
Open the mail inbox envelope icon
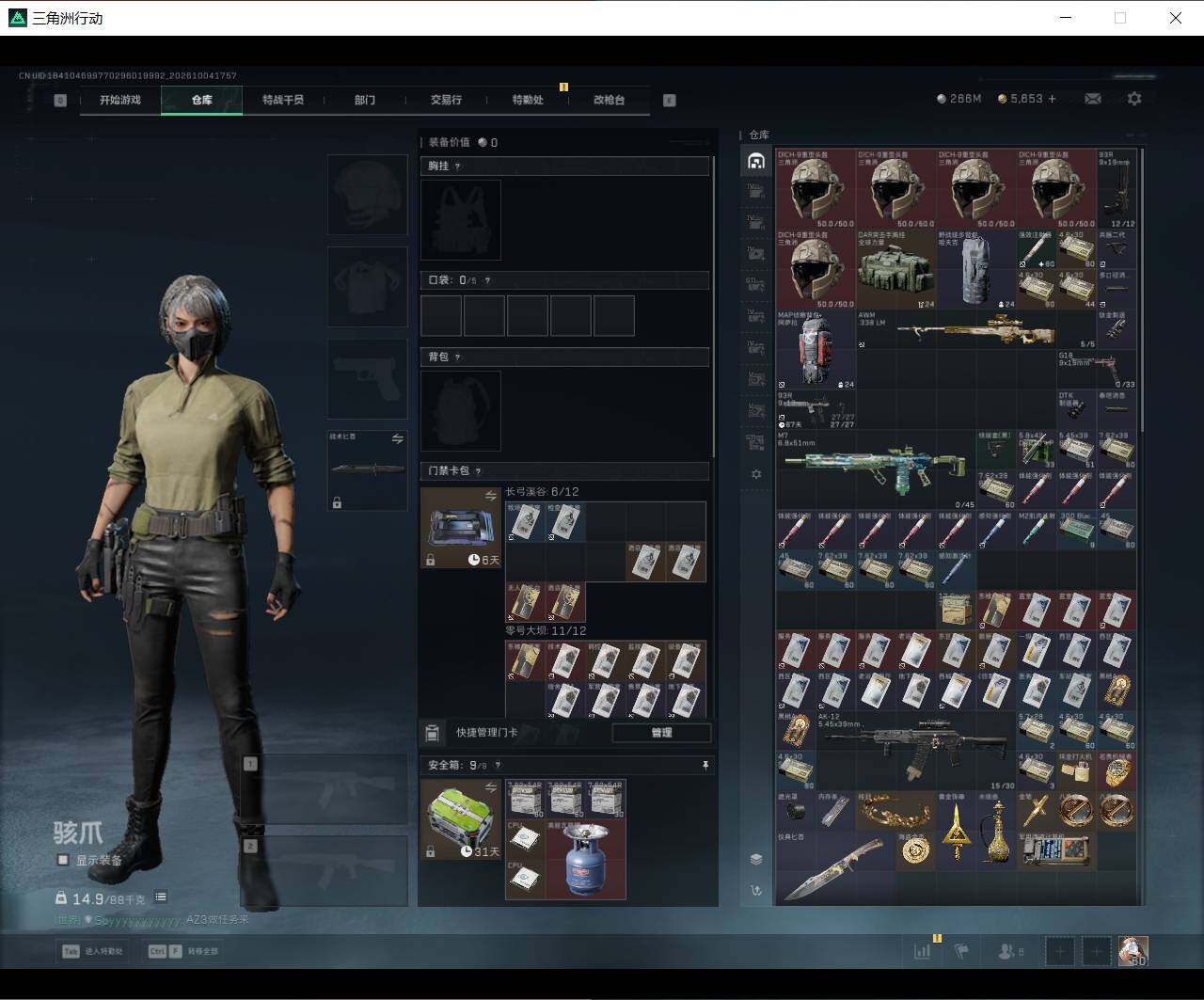(x=1093, y=99)
